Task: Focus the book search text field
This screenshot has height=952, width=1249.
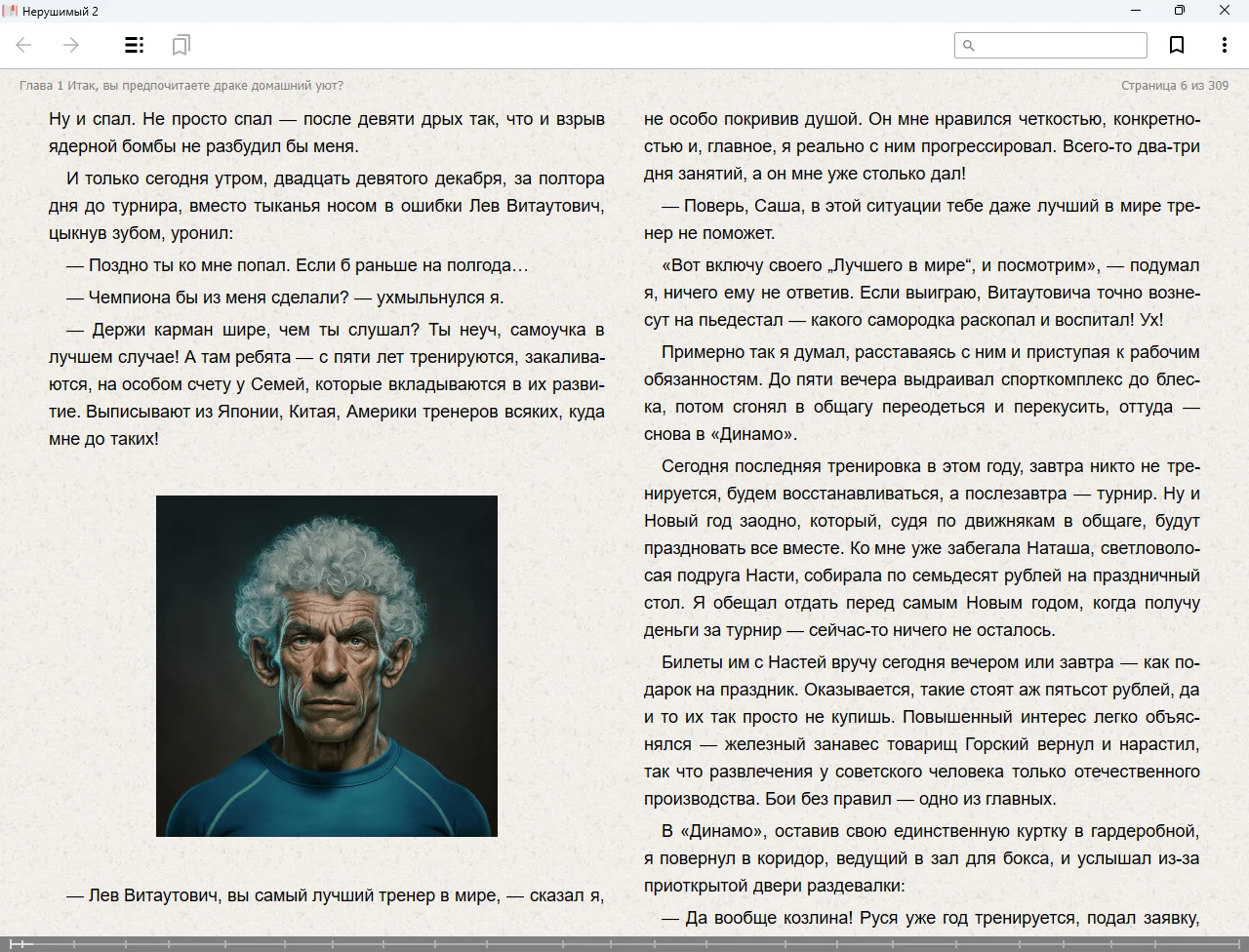Action: [x=1060, y=46]
